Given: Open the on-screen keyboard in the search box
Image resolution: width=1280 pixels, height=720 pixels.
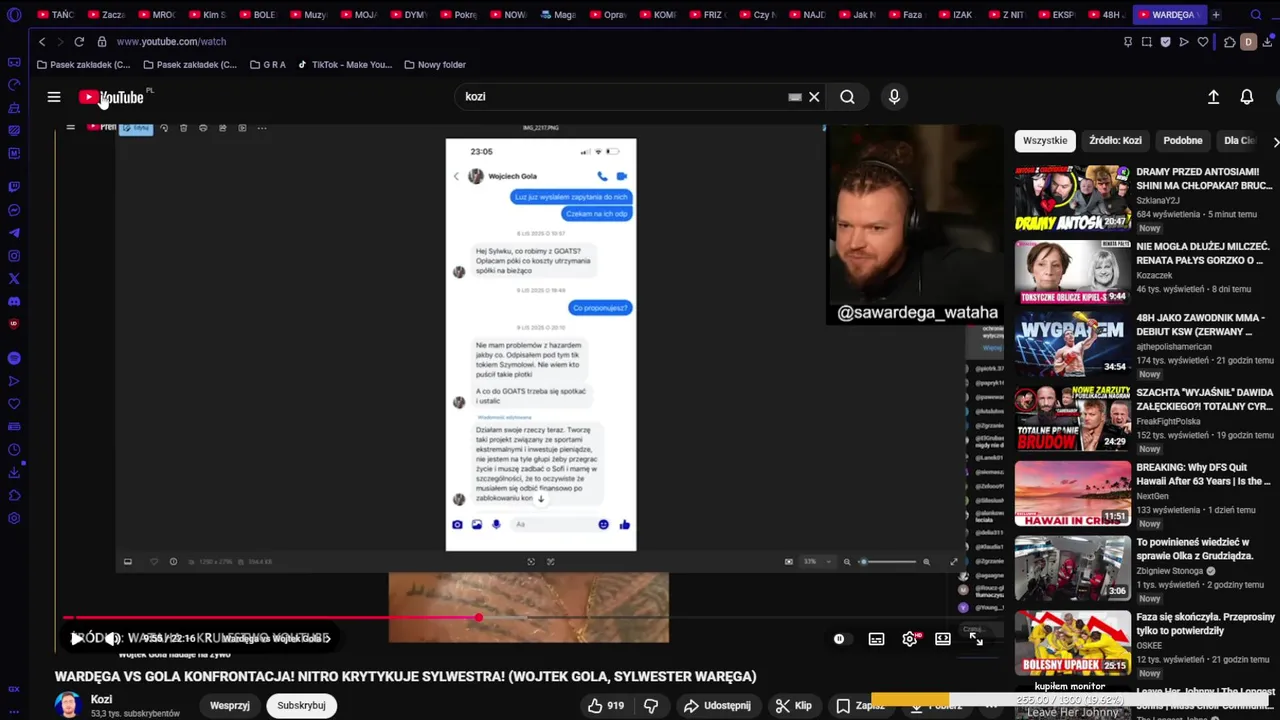Looking at the screenshot, I should pyautogui.click(x=795, y=97).
